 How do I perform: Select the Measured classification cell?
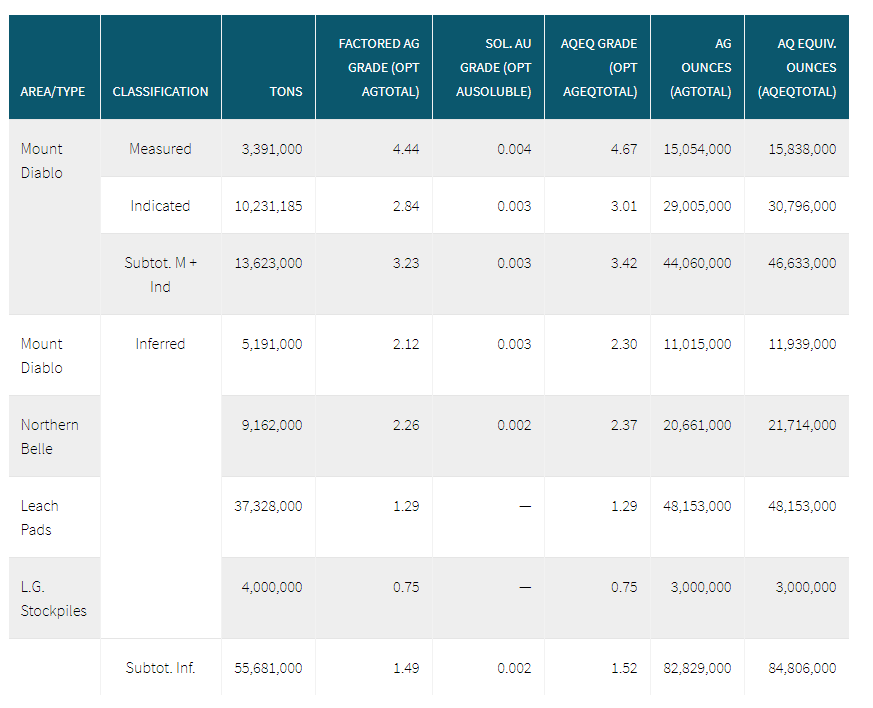(x=160, y=149)
